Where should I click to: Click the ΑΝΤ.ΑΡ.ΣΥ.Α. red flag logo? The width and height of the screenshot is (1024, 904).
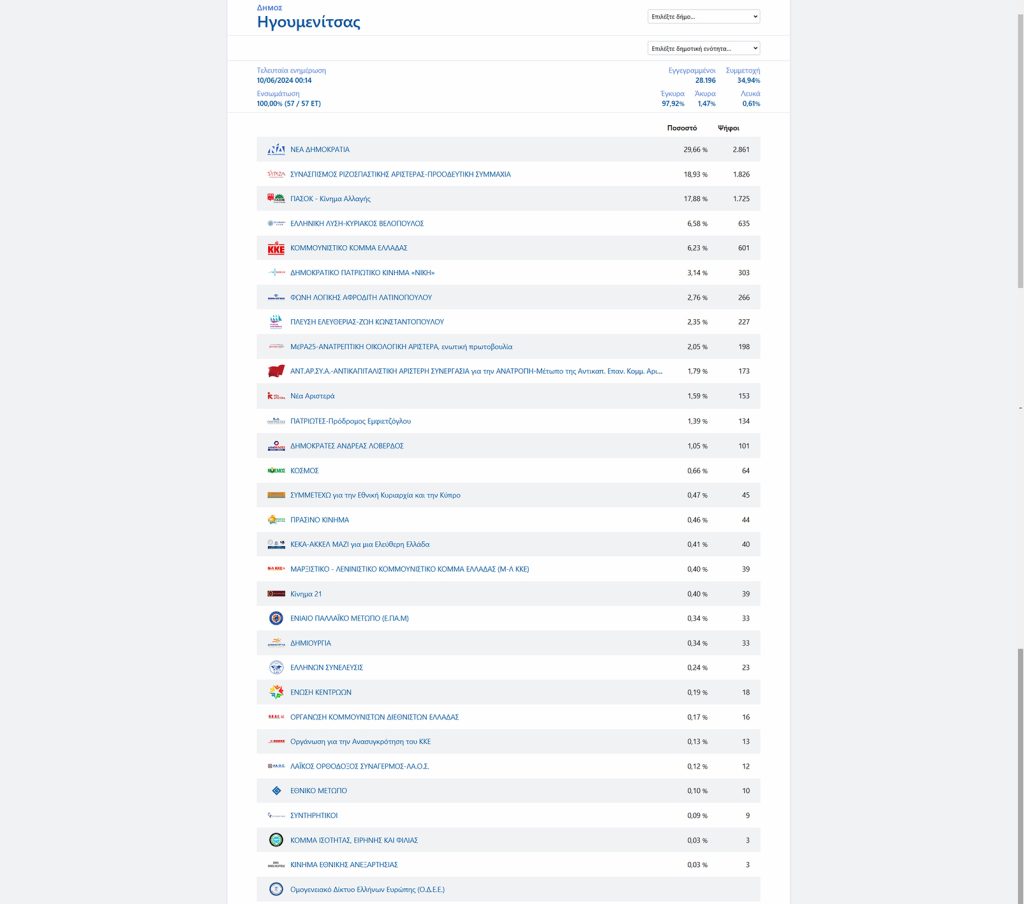tap(276, 371)
